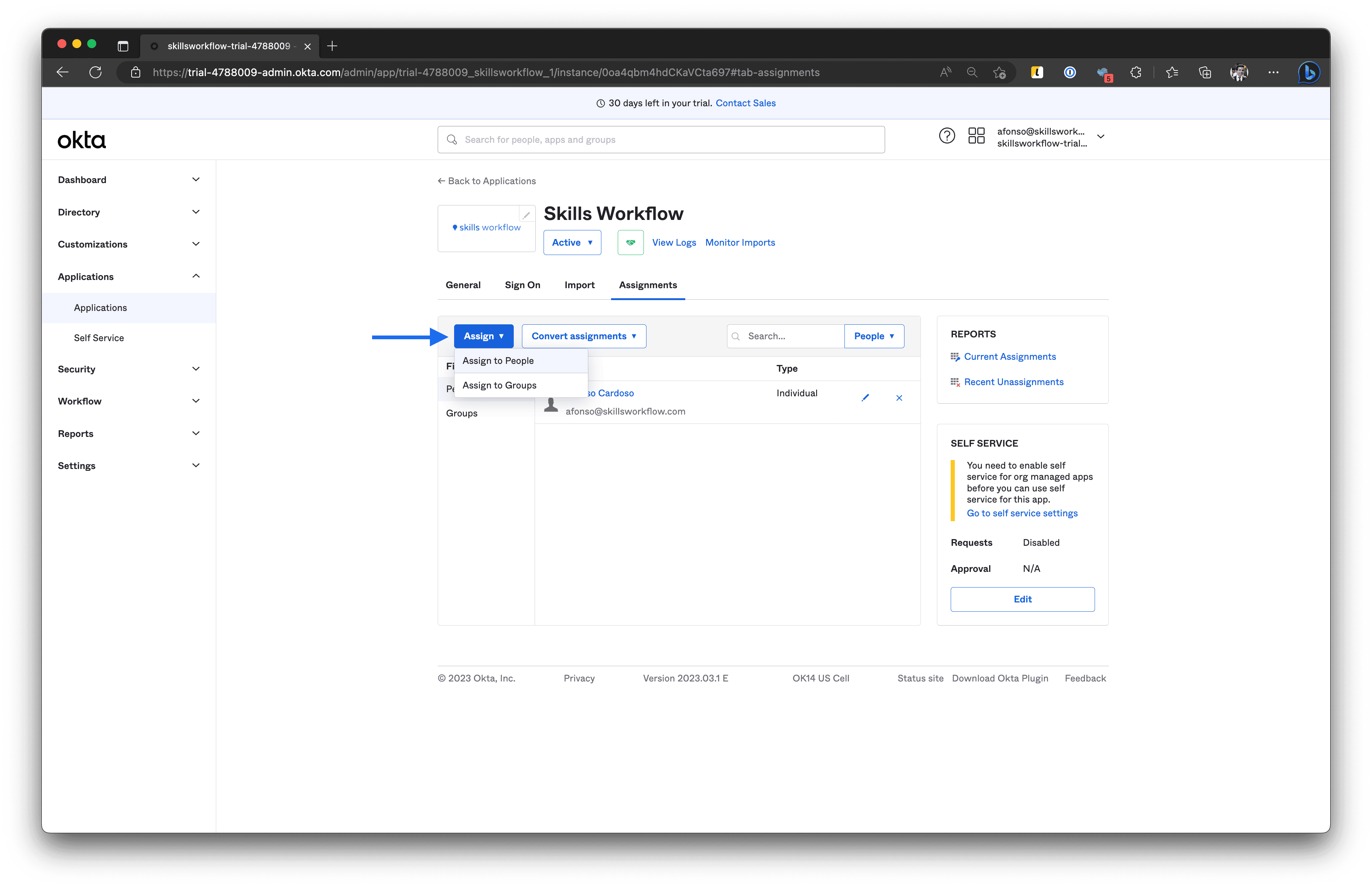Open the yellow extension icon

tap(1036, 72)
